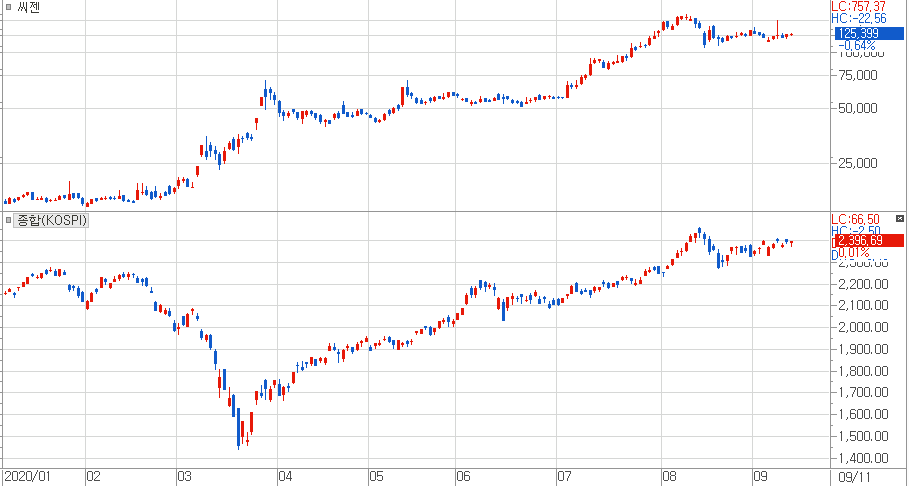Viewport: 909px width, 486px height.
Task: Click the -0.64% change label under price tag
Action: [x=857, y=46]
